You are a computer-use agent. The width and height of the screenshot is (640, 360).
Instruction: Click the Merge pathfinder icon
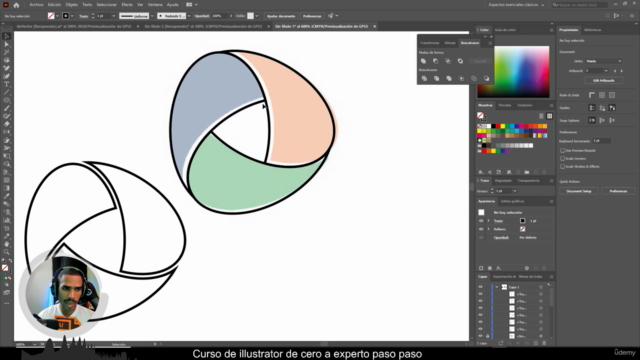pyautogui.click(x=449, y=78)
